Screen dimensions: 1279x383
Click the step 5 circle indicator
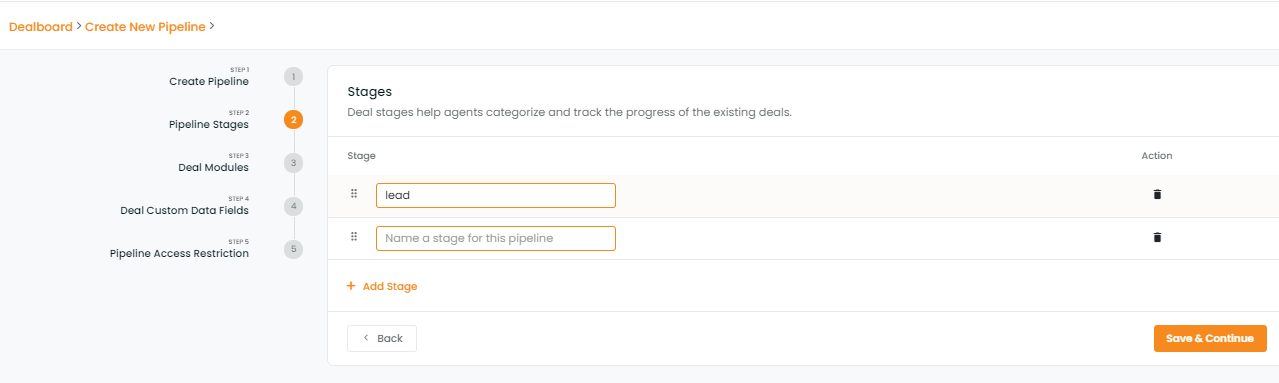(293, 249)
